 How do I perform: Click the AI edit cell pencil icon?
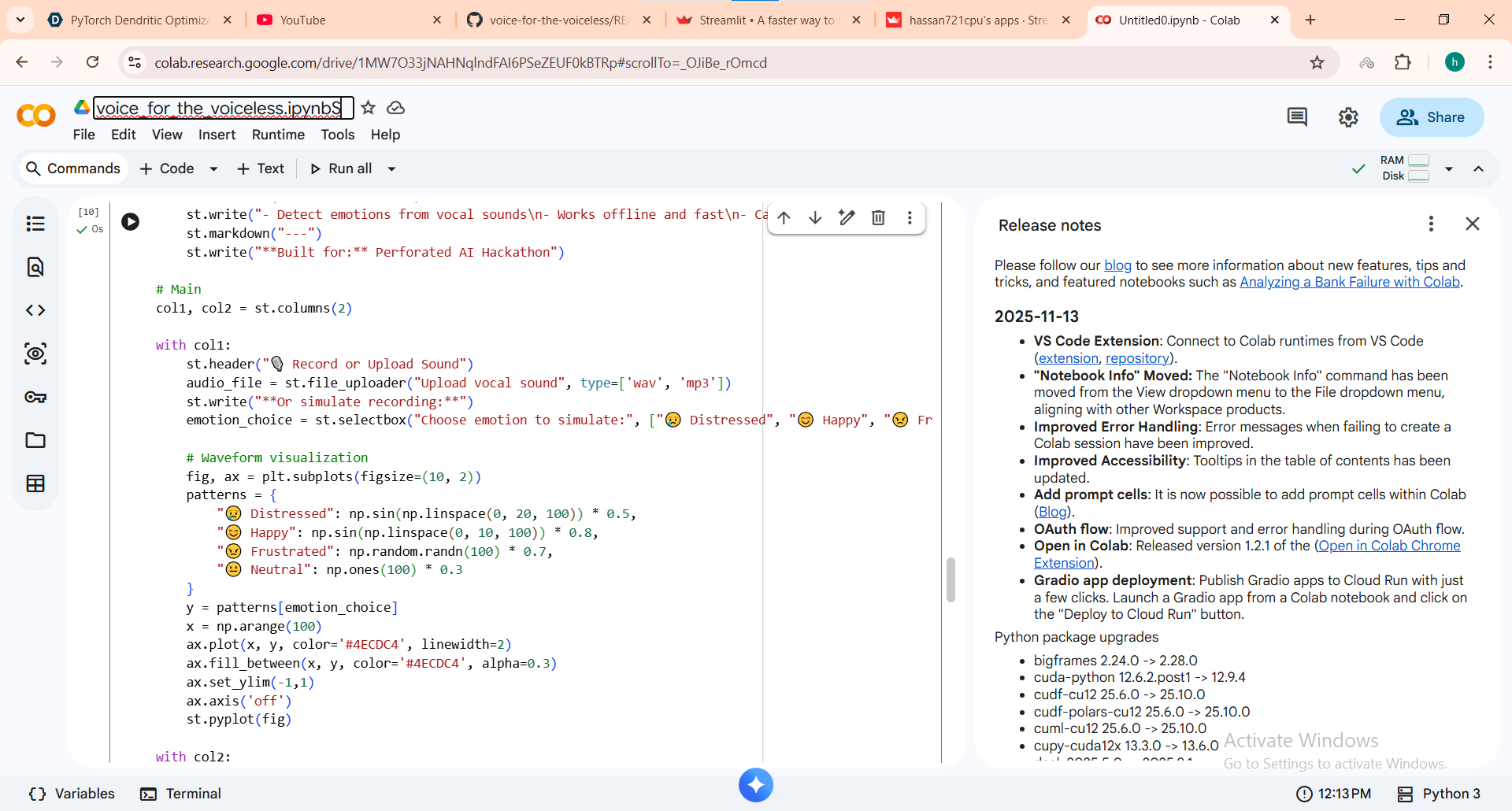tap(847, 217)
